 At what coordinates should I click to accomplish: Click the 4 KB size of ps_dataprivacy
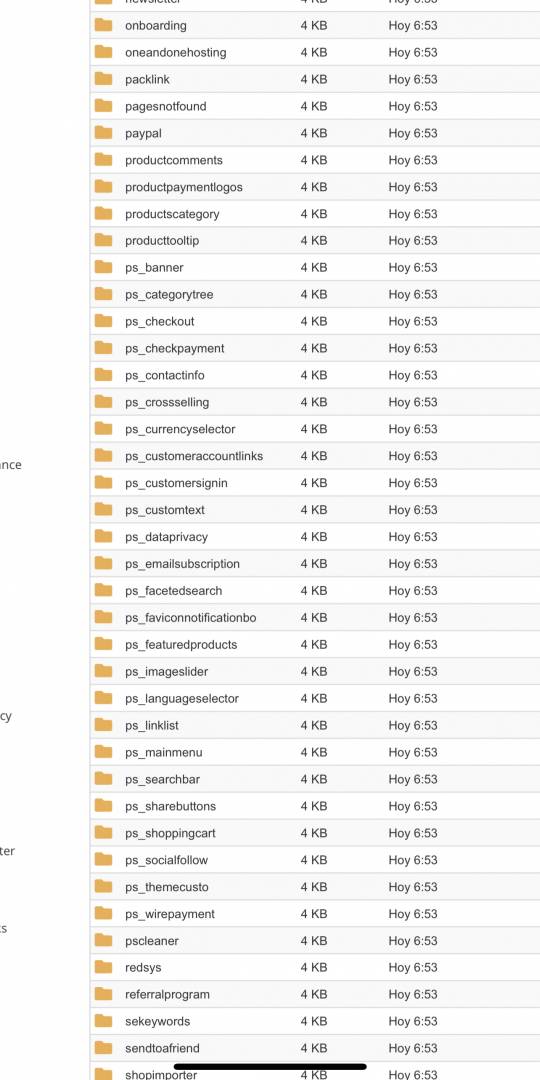point(313,537)
